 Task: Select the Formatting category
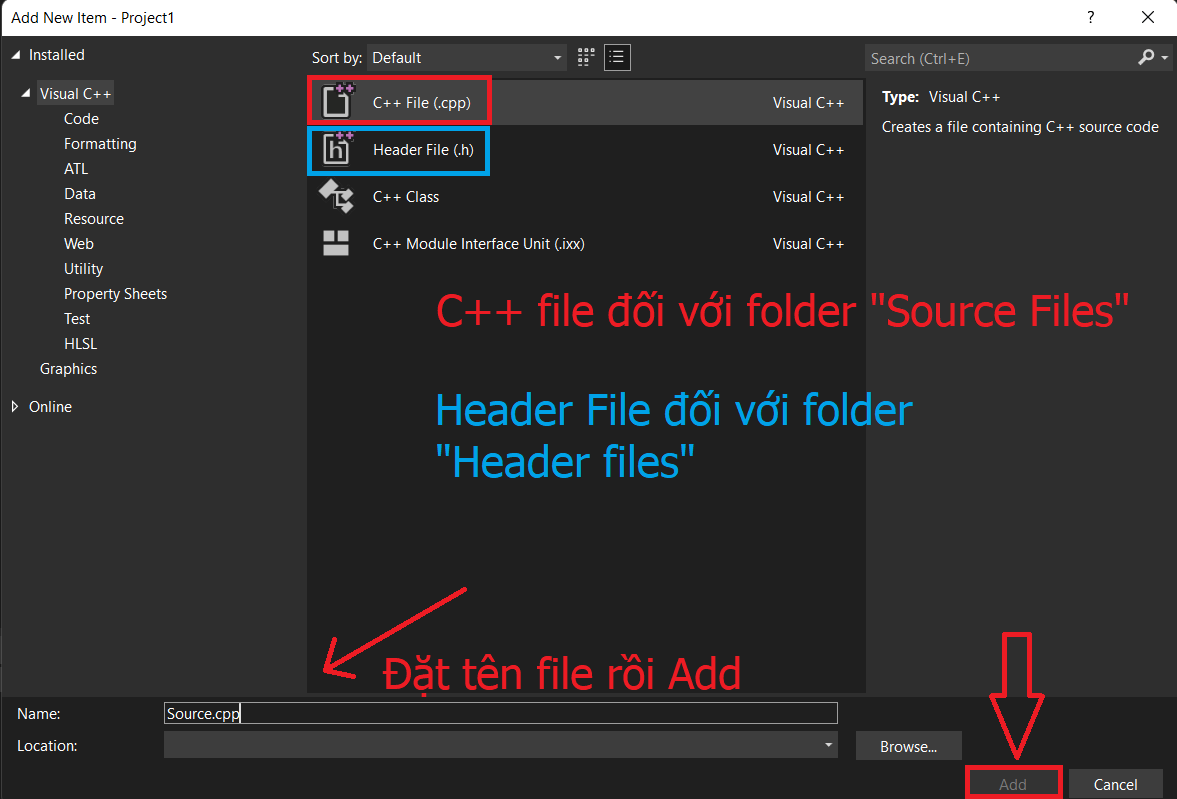[100, 144]
